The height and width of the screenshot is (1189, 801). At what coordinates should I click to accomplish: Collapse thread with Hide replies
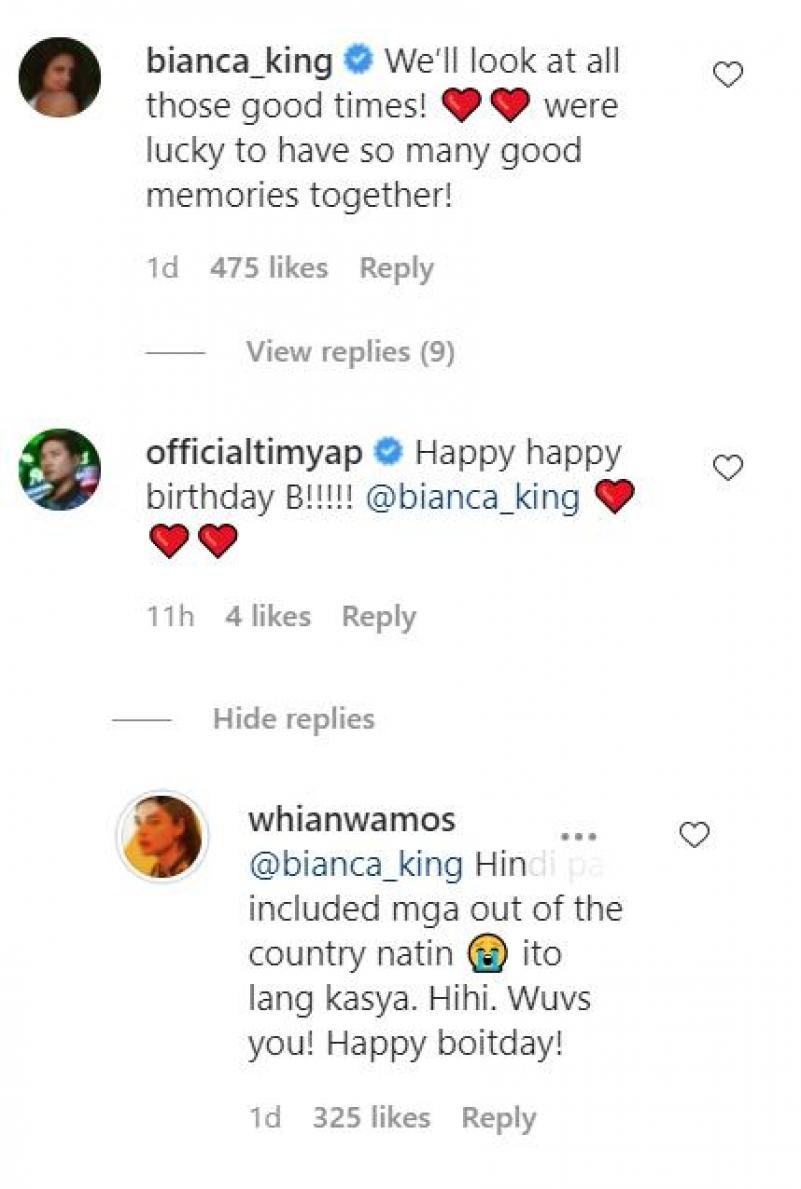[x=293, y=719]
